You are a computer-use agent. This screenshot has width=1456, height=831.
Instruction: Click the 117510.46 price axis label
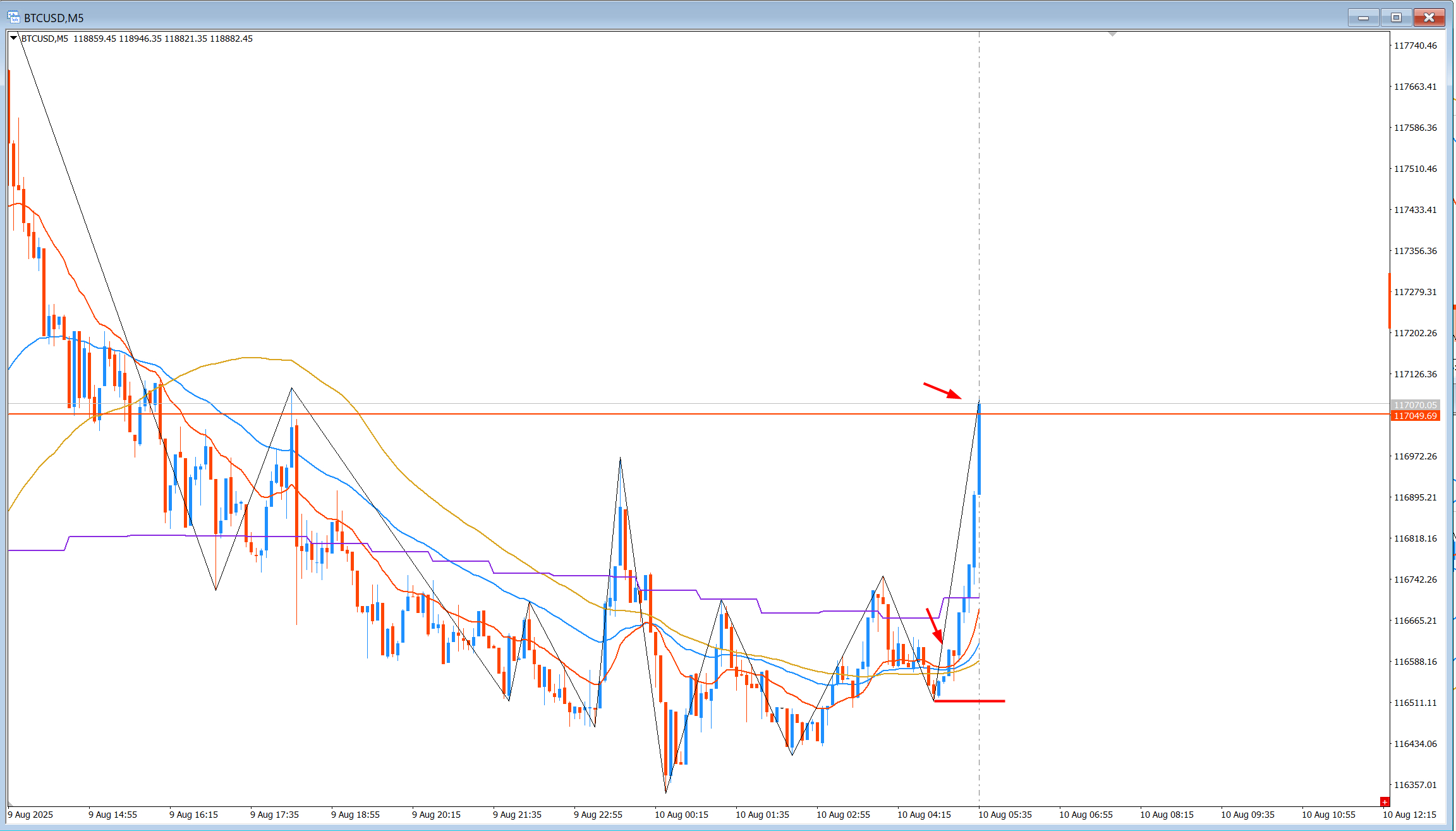coord(1416,169)
